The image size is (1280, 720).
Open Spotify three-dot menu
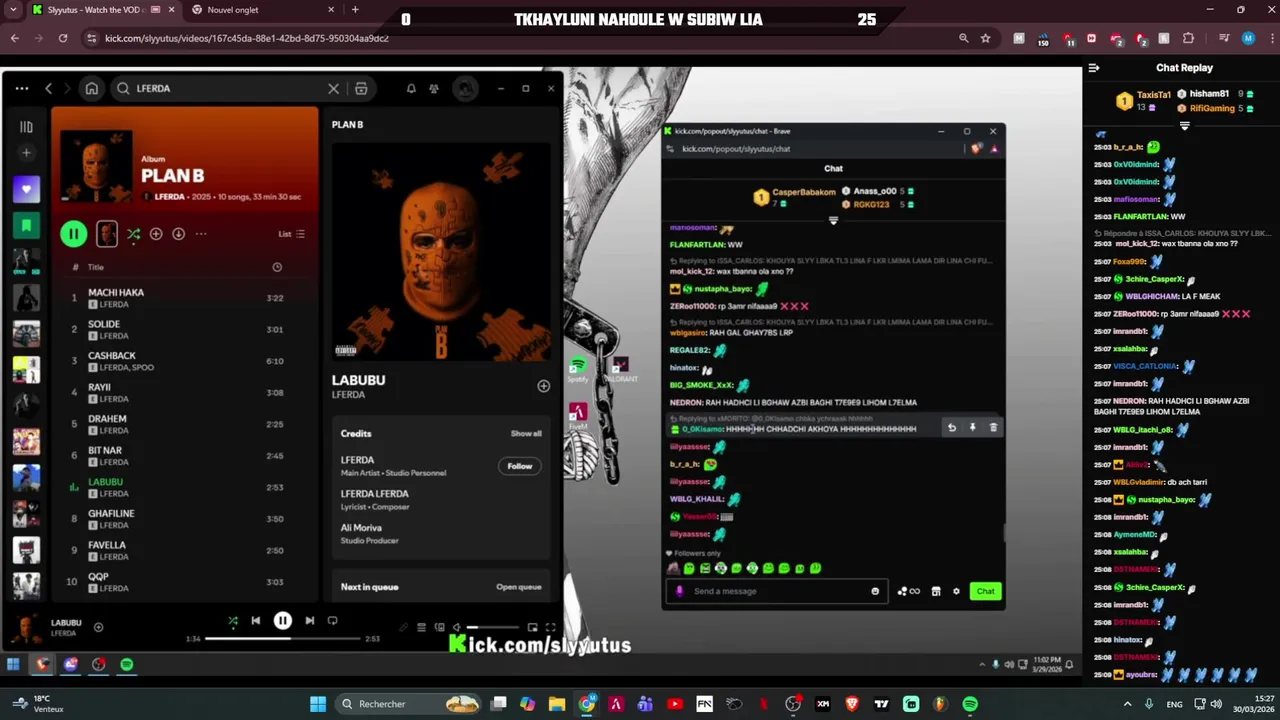[21, 88]
